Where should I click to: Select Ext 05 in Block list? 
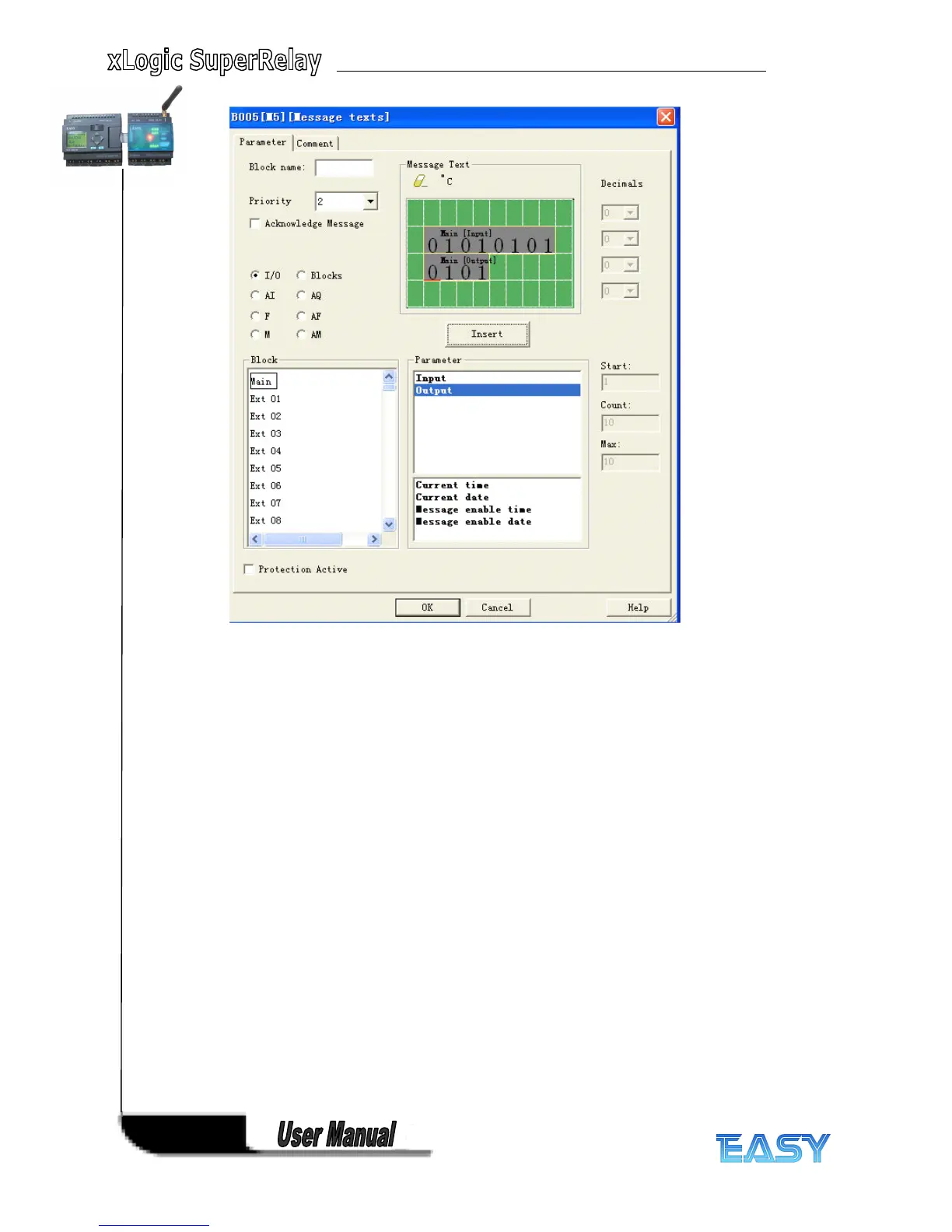265,468
